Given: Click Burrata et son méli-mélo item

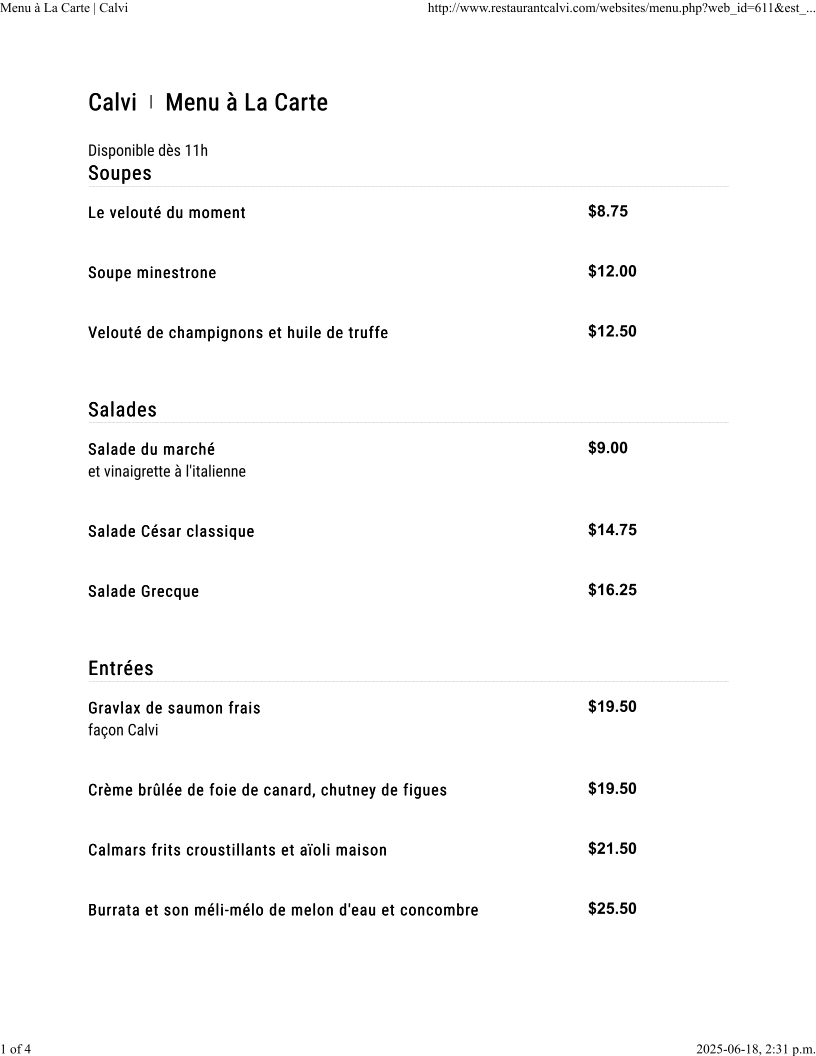Looking at the screenshot, I should [283, 910].
